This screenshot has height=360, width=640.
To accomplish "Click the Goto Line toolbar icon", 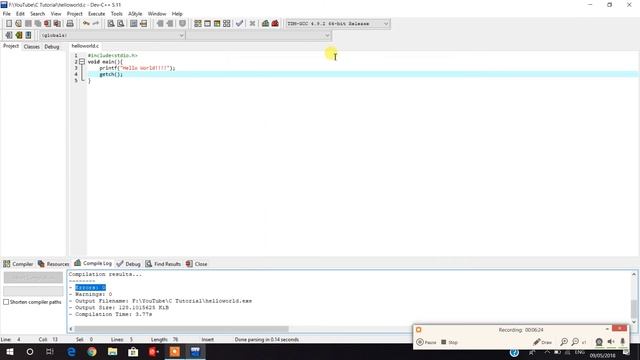I will coord(144,24).
